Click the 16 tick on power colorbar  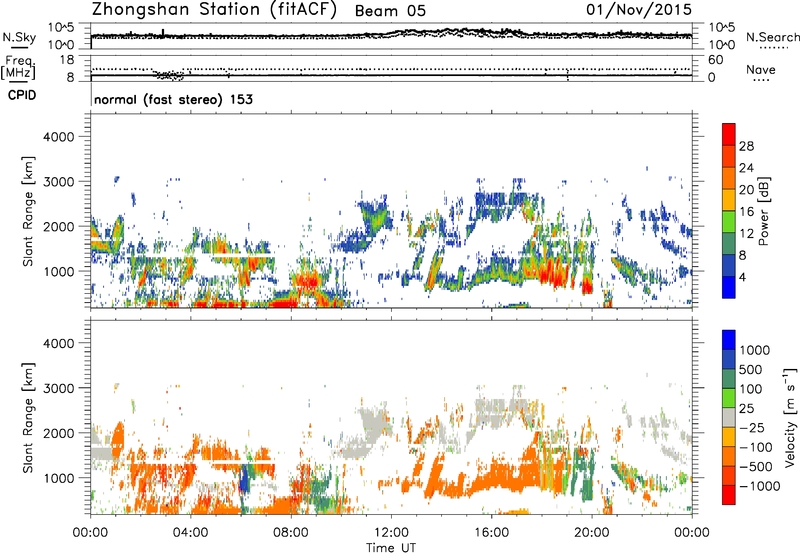coord(746,212)
